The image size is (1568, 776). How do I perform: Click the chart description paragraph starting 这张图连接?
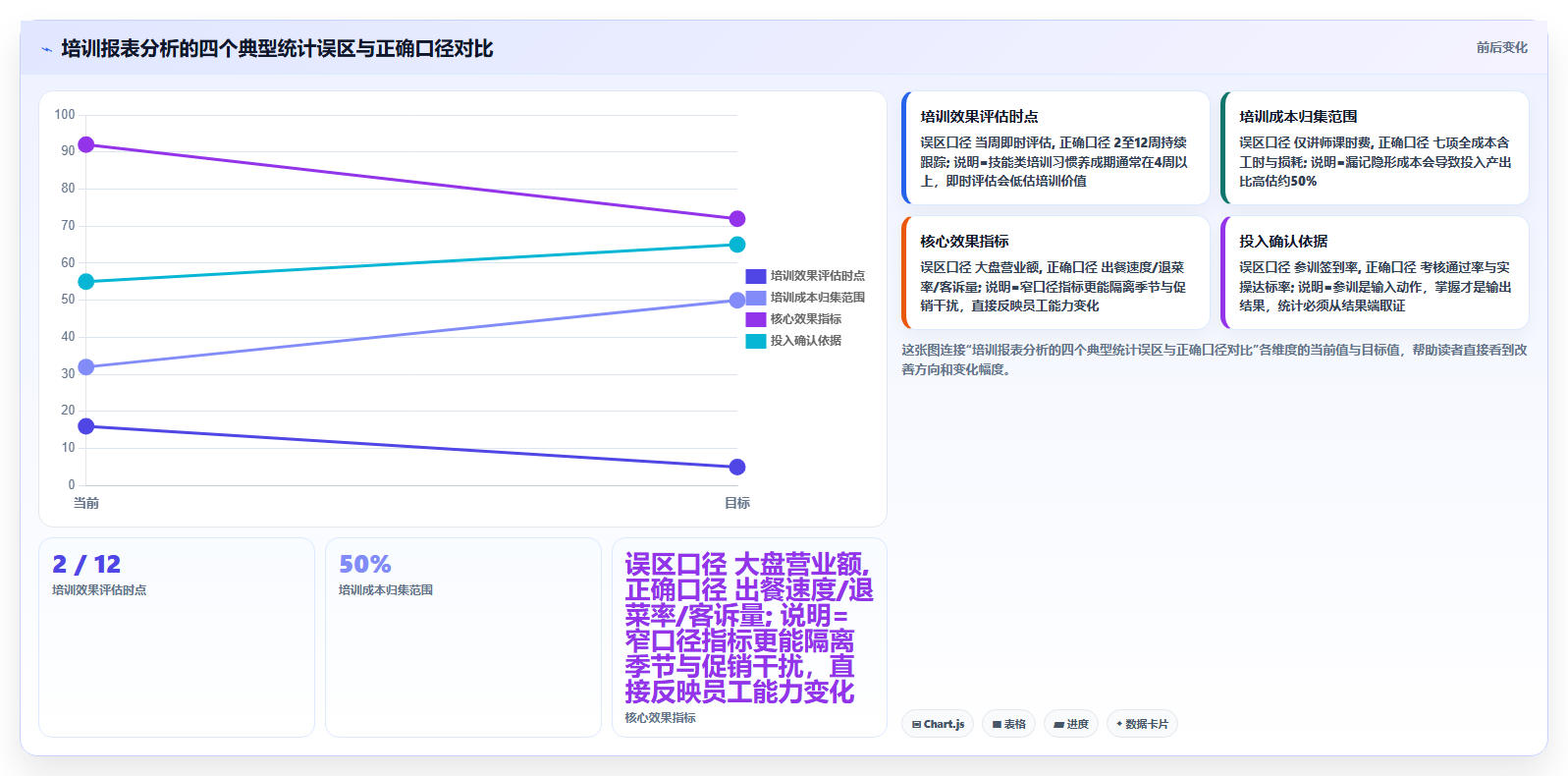pos(1215,360)
